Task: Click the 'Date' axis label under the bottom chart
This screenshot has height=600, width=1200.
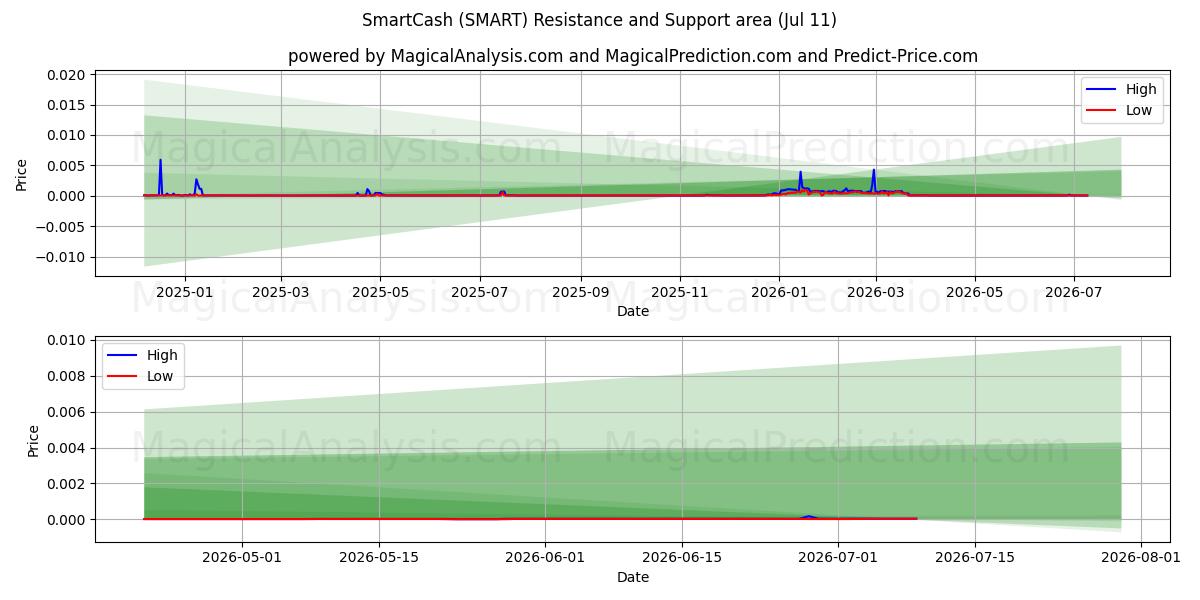Action: (x=633, y=577)
